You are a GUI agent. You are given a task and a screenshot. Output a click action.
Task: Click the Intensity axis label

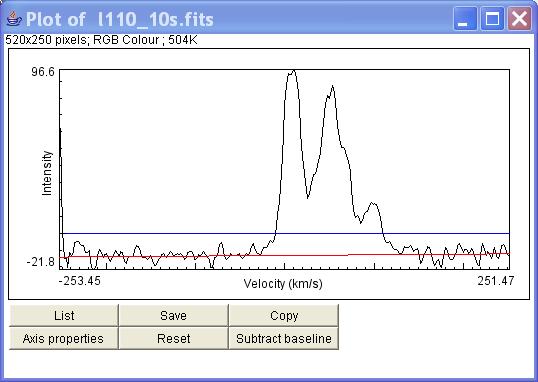click(x=47, y=173)
